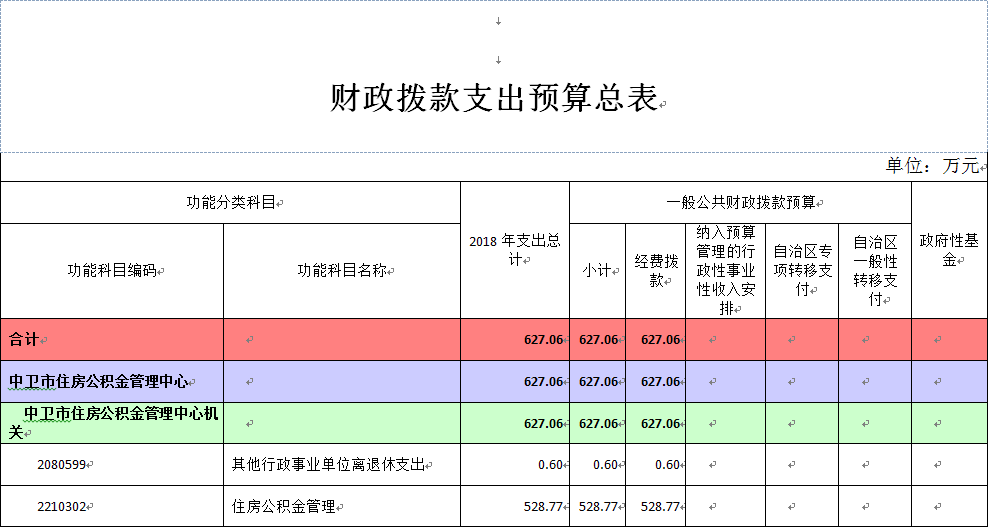Select the 政府性基金 column header
988x527 pixels.
(949, 250)
